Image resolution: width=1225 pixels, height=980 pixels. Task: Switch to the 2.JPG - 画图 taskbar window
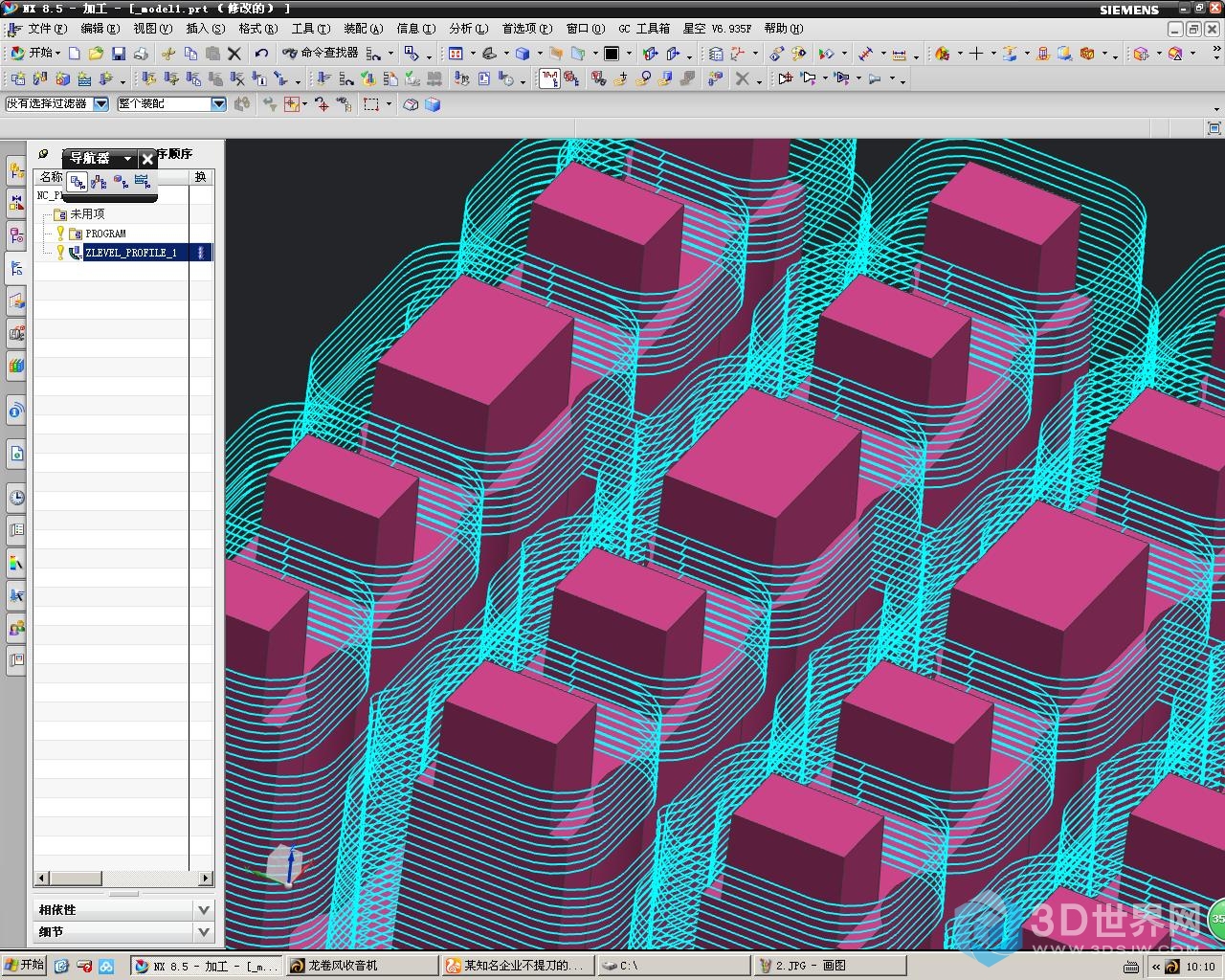pos(830,966)
